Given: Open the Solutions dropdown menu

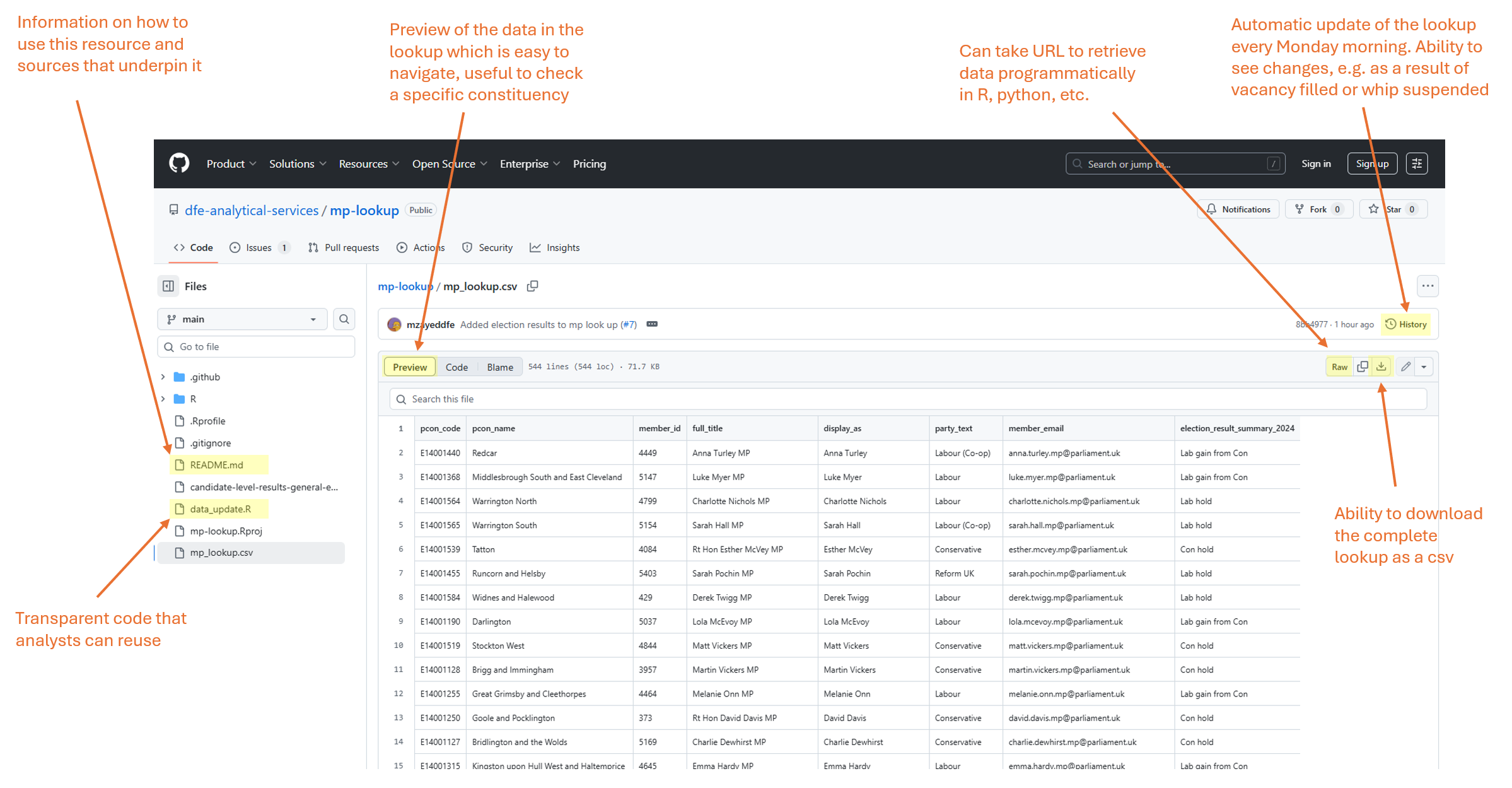Looking at the screenshot, I should pyautogui.click(x=298, y=164).
